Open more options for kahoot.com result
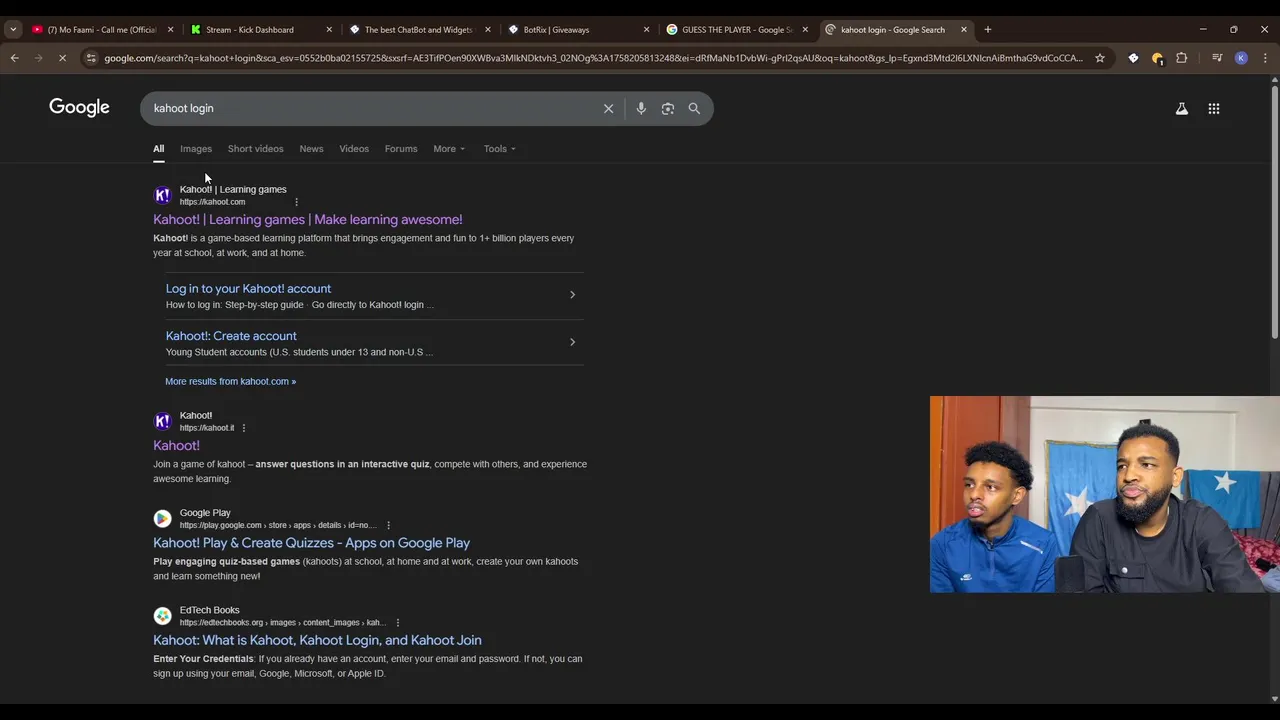 296,202
